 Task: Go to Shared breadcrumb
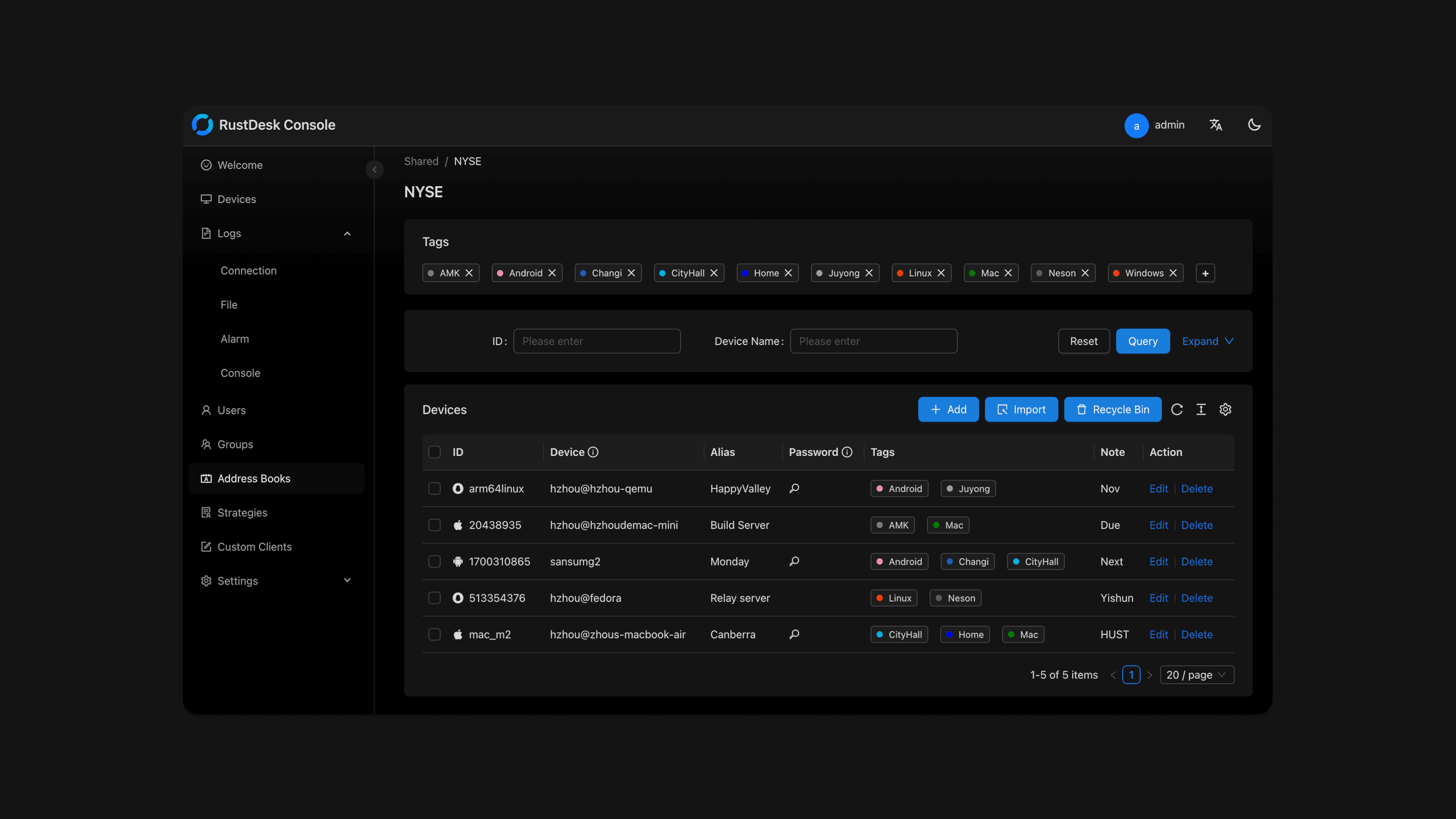[x=421, y=161]
